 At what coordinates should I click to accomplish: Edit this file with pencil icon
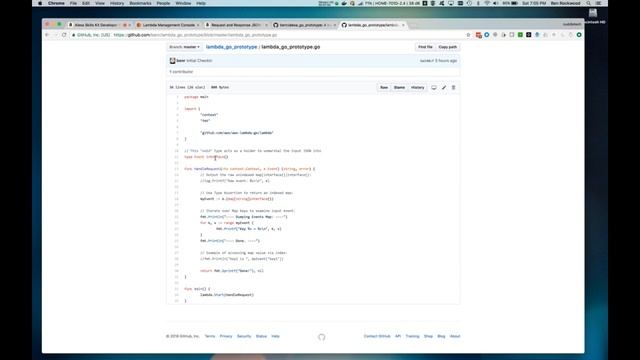[444, 87]
